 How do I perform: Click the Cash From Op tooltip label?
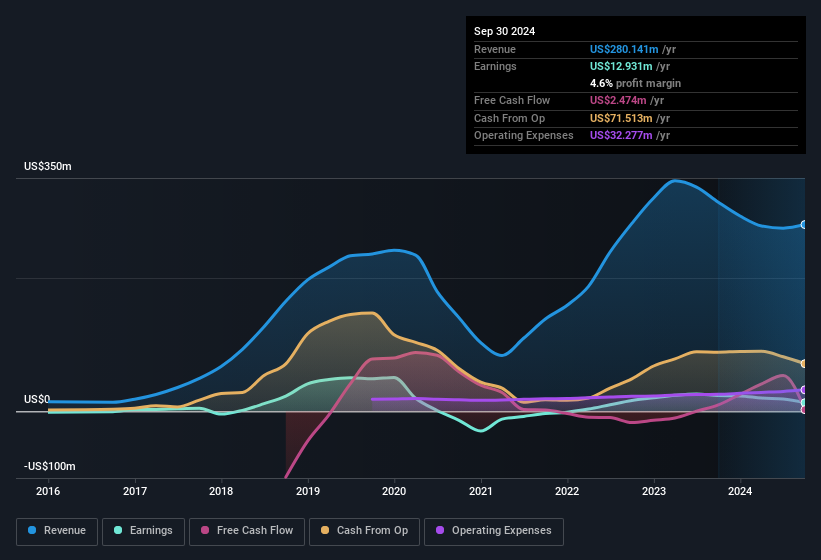(x=509, y=118)
